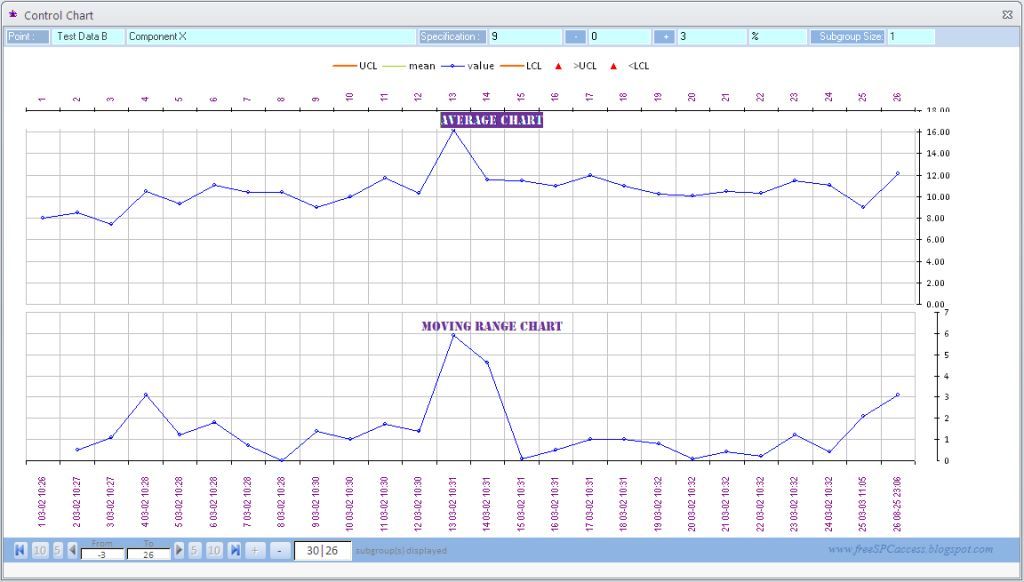The height and width of the screenshot is (582, 1024).
Task: Select the Specification value field showing 9
Action: point(525,37)
